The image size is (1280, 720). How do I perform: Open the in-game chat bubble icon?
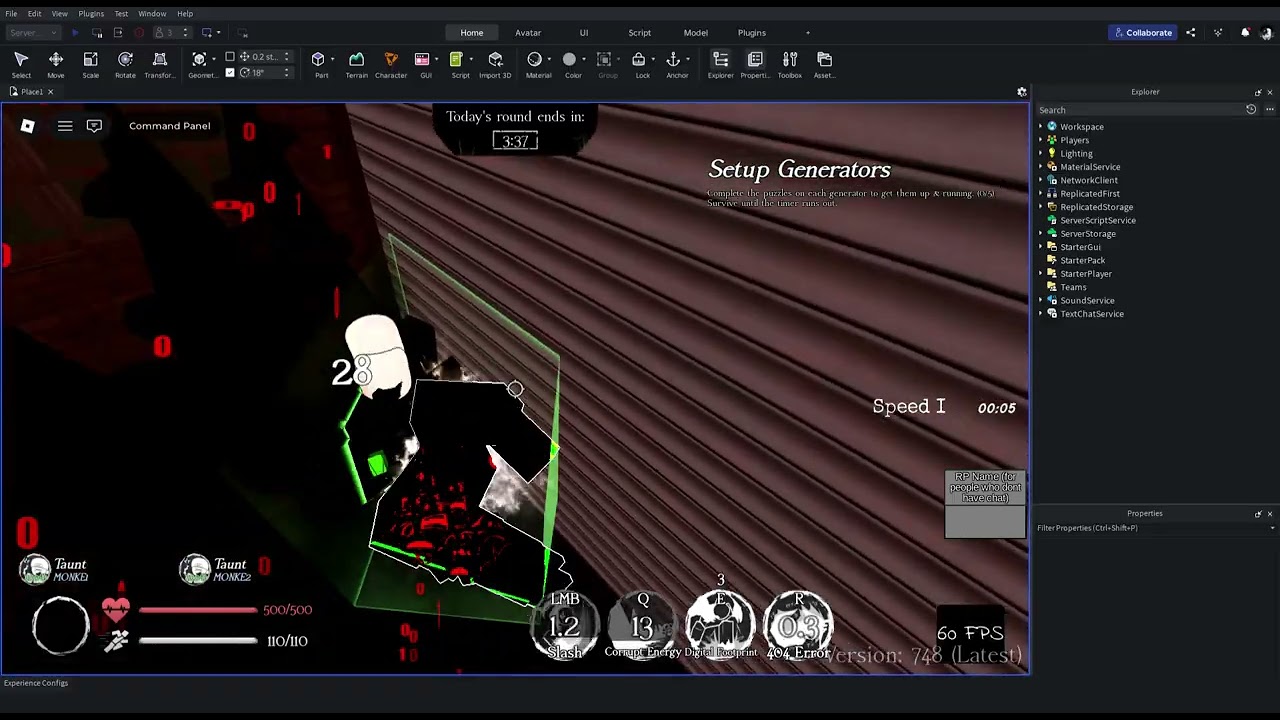(94, 126)
